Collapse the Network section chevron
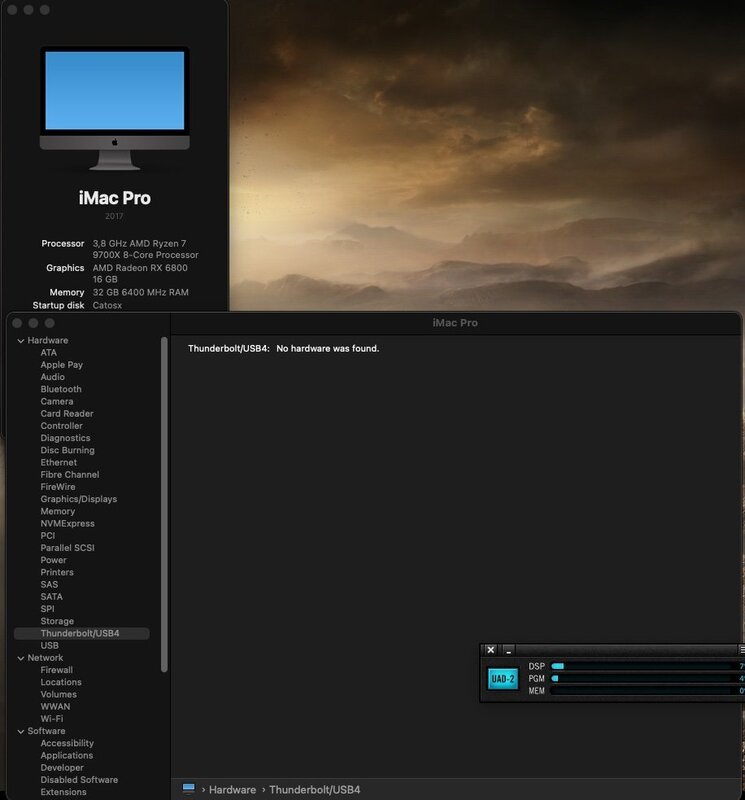Image resolution: width=745 pixels, height=800 pixels. click(x=21, y=658)
